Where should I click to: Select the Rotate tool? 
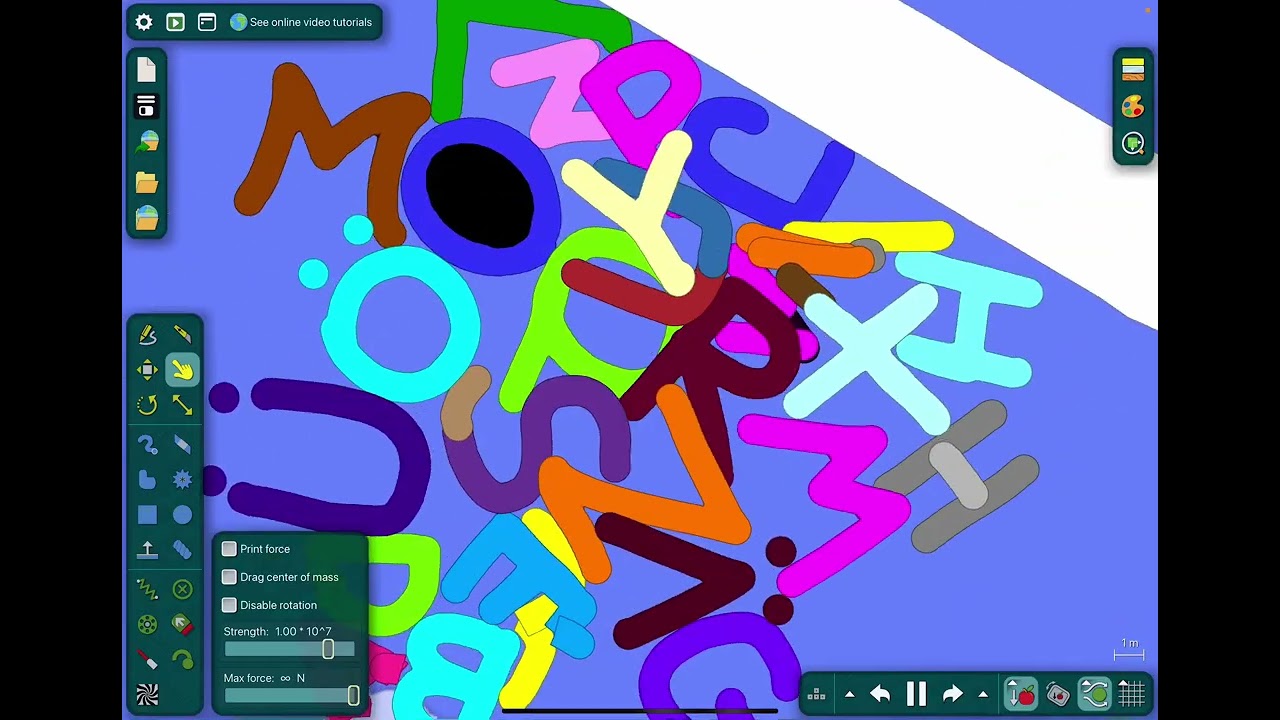click(147, 405)
